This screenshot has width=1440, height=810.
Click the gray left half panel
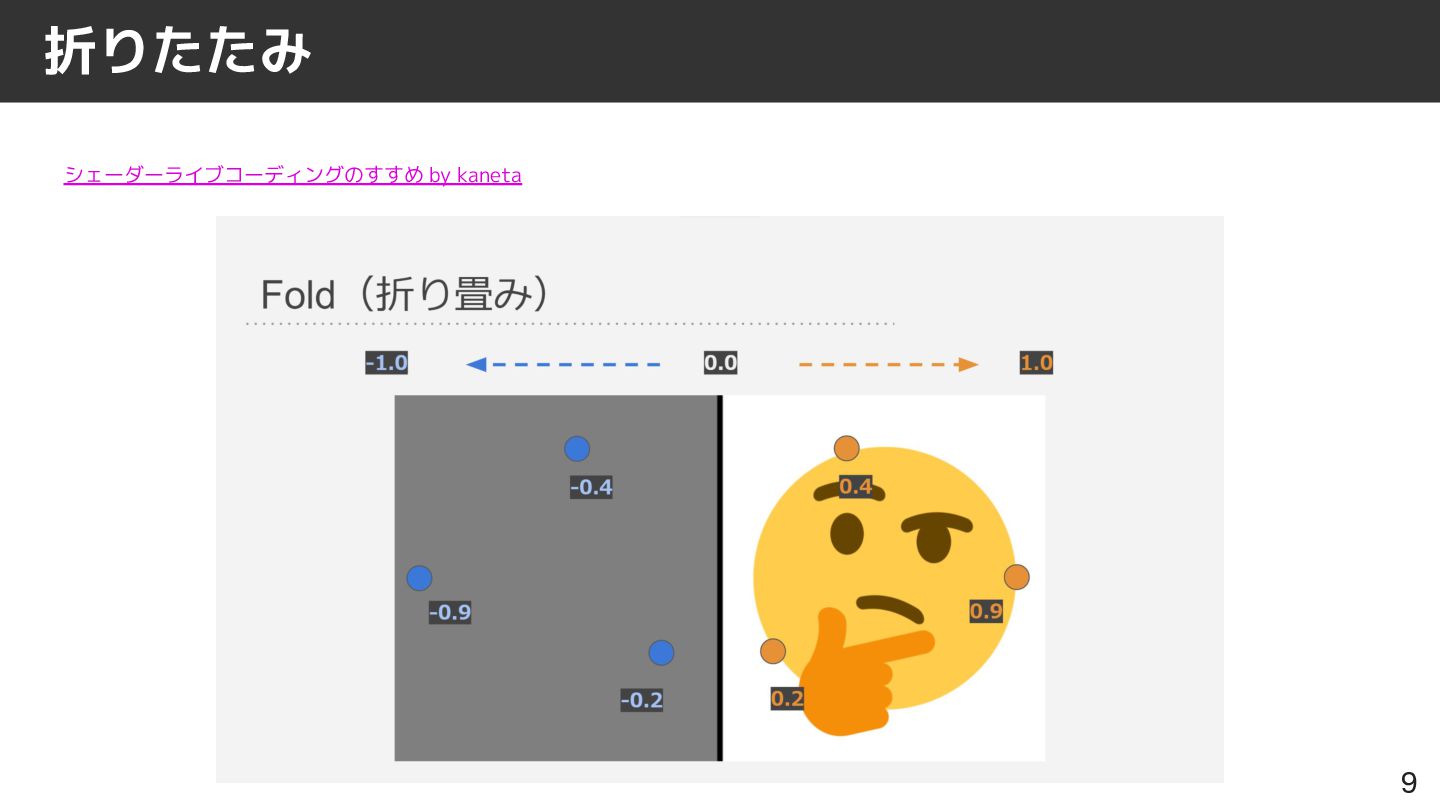556,578
